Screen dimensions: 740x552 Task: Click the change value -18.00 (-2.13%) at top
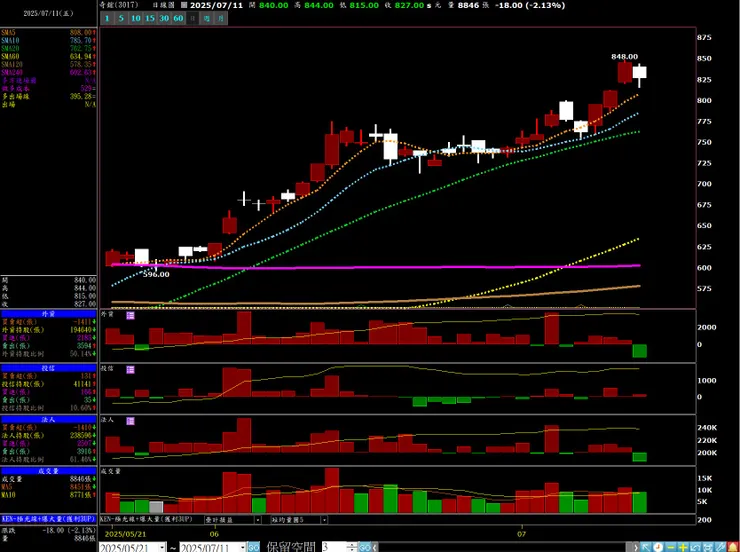point(530,5)
